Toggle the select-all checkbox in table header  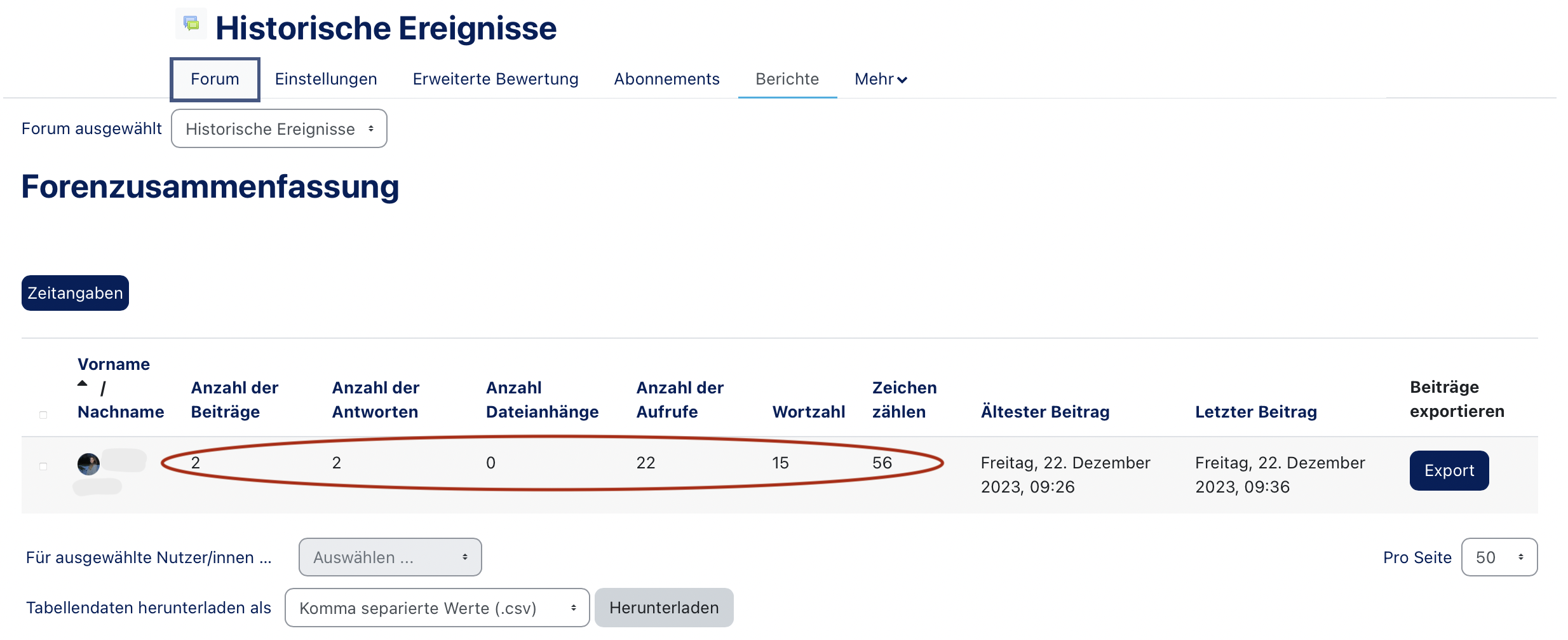click(43, 415)
